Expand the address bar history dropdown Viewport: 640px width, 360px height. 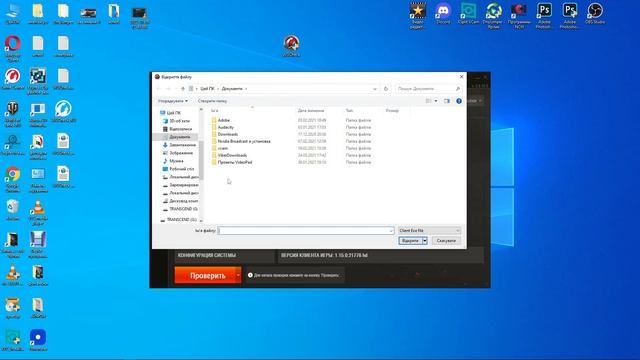375,89
